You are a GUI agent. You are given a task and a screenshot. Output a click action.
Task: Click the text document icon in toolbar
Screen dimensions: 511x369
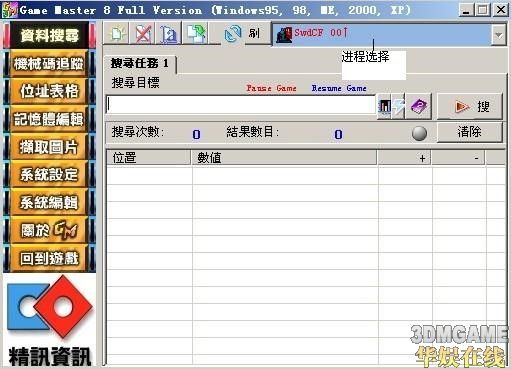(x=169, y=33)
